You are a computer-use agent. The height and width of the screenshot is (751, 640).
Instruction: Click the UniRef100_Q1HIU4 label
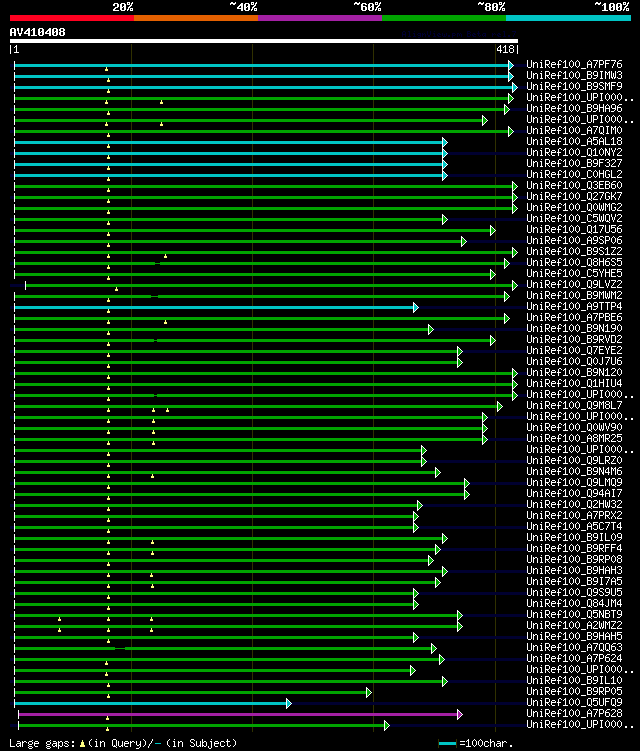574,384
